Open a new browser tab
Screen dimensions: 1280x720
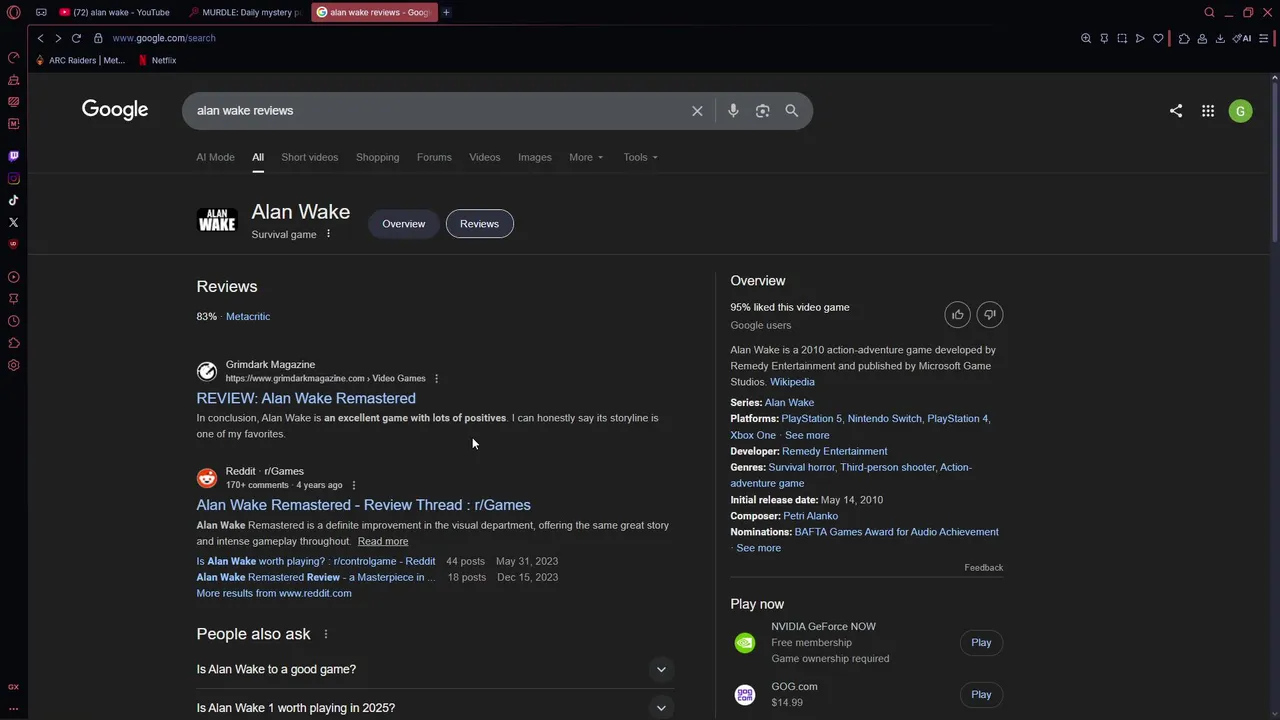click(x=446, y=13)
